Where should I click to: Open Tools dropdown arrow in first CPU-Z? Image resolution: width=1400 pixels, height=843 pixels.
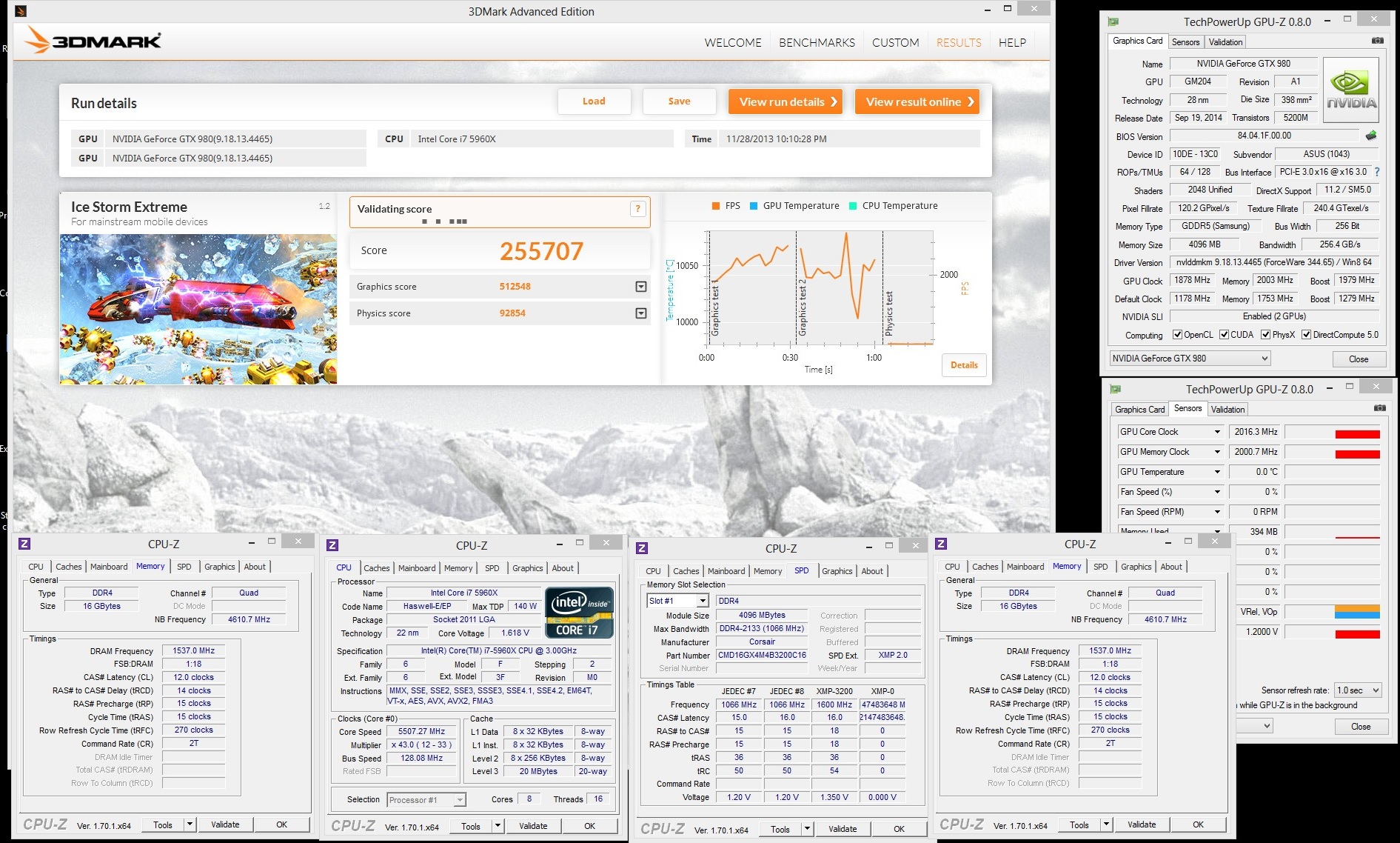pos(190,824)
